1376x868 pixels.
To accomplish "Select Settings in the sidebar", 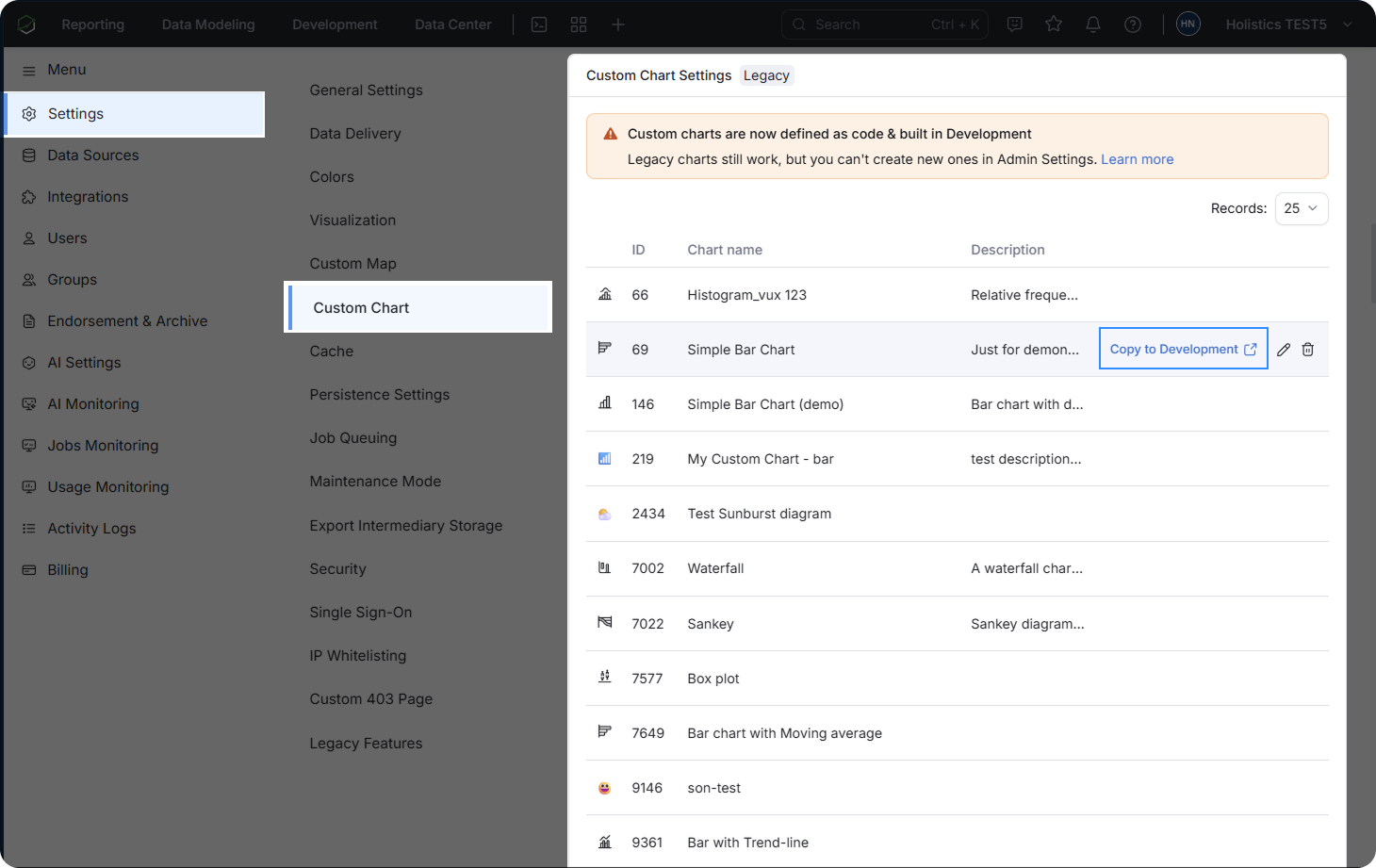I will 135,114.
